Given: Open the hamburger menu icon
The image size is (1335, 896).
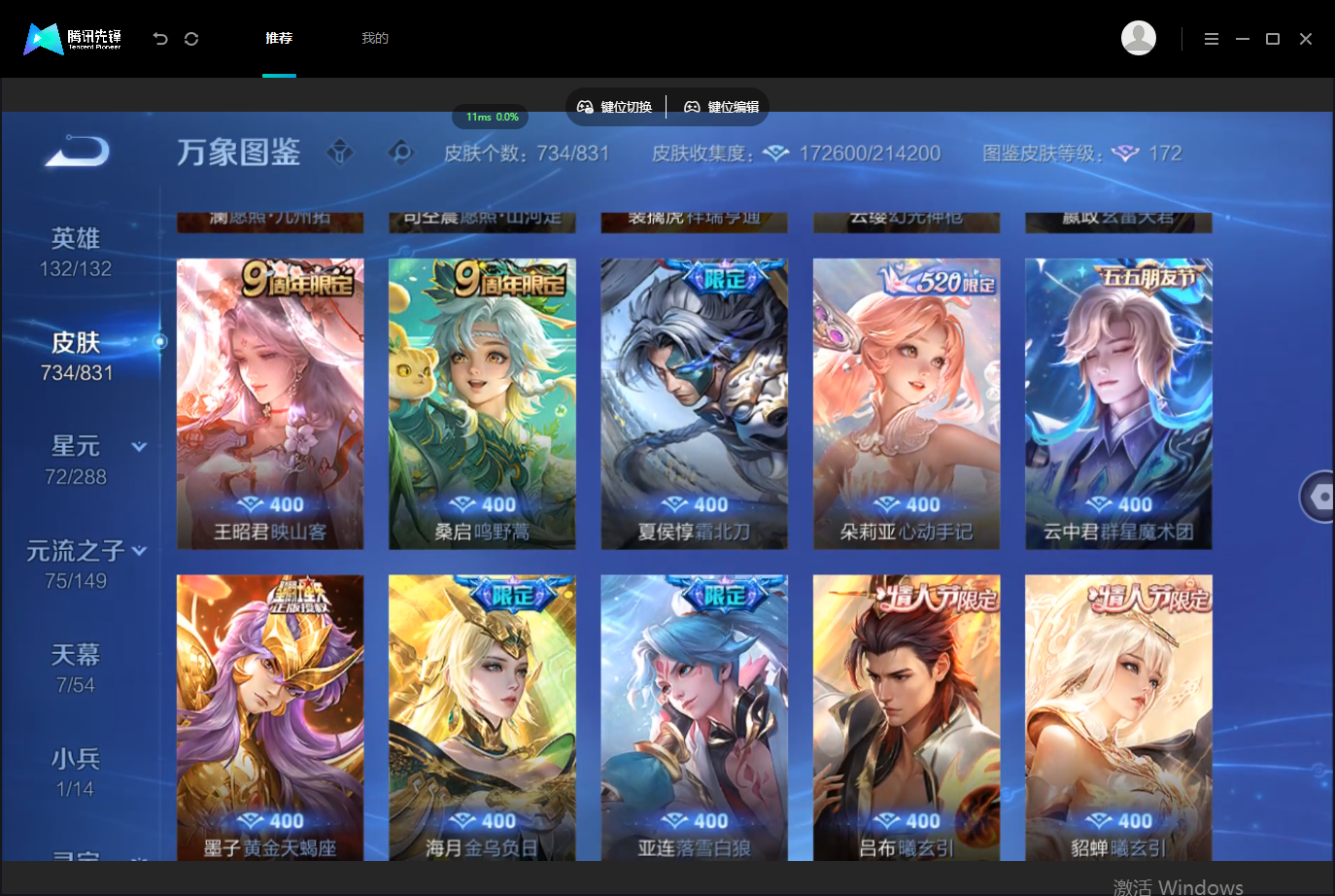Looking at the screenshot, I should (x=1212, y=39).
